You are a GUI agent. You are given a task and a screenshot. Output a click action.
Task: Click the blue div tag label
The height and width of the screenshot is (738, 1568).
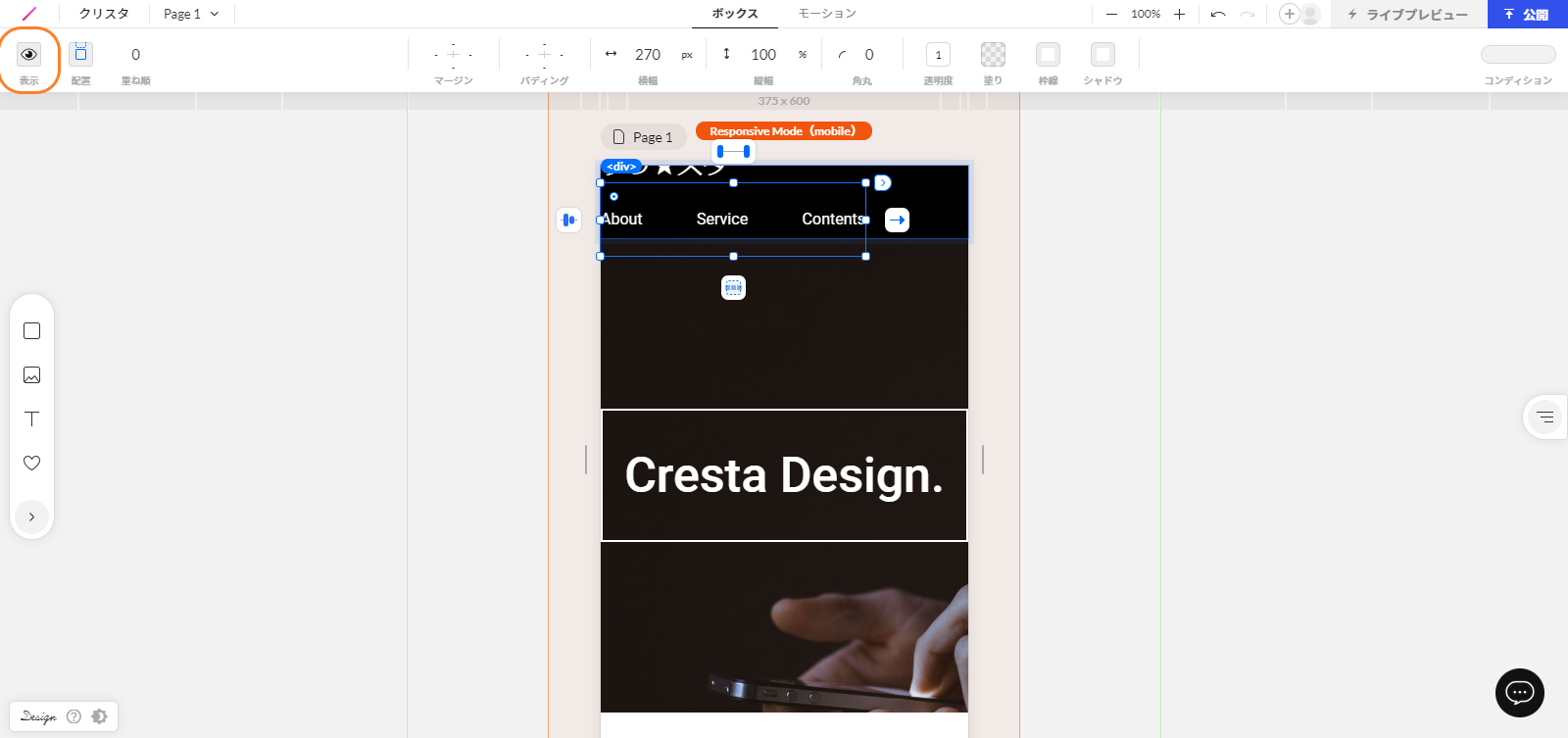click(621, 167)
